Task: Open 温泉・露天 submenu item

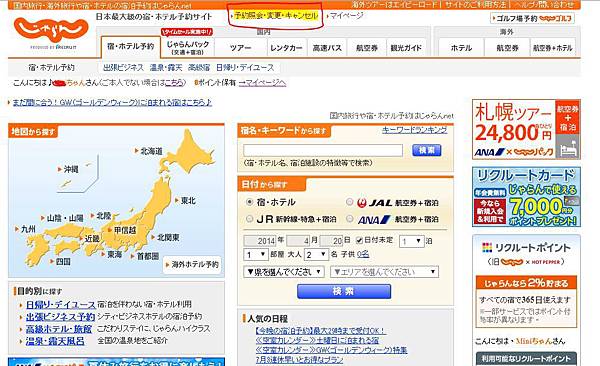Action: click(x=166, y=68)
